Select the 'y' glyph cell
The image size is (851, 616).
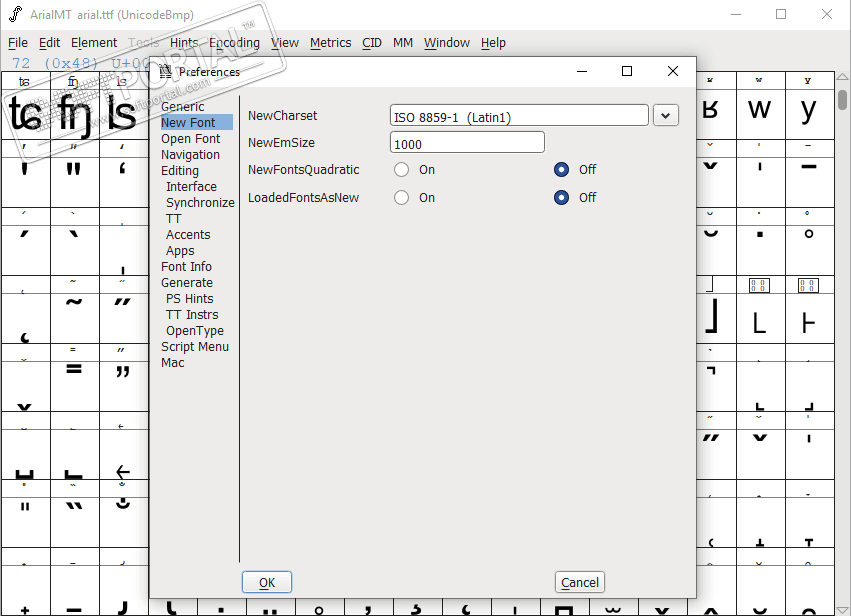click(809, 114)
